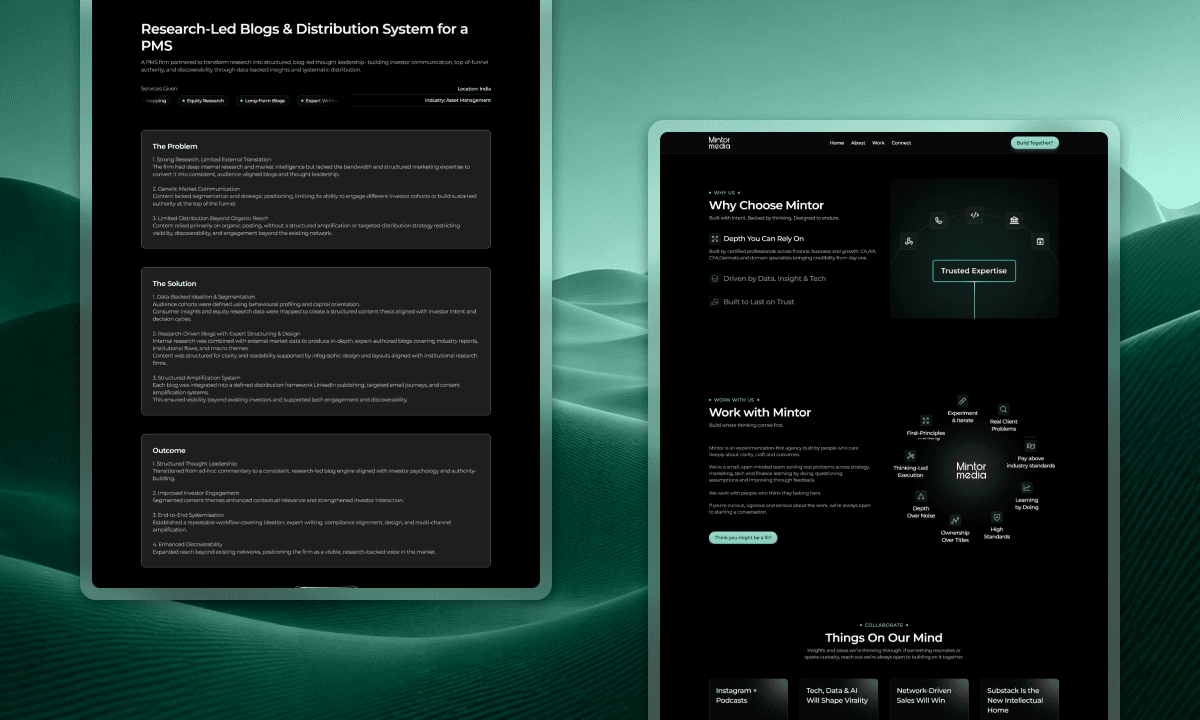1200x720 pixels.
Task: Open Substack Is the New Intellectual Home card
Action: pyautogui.click(x=1019, y=699)
